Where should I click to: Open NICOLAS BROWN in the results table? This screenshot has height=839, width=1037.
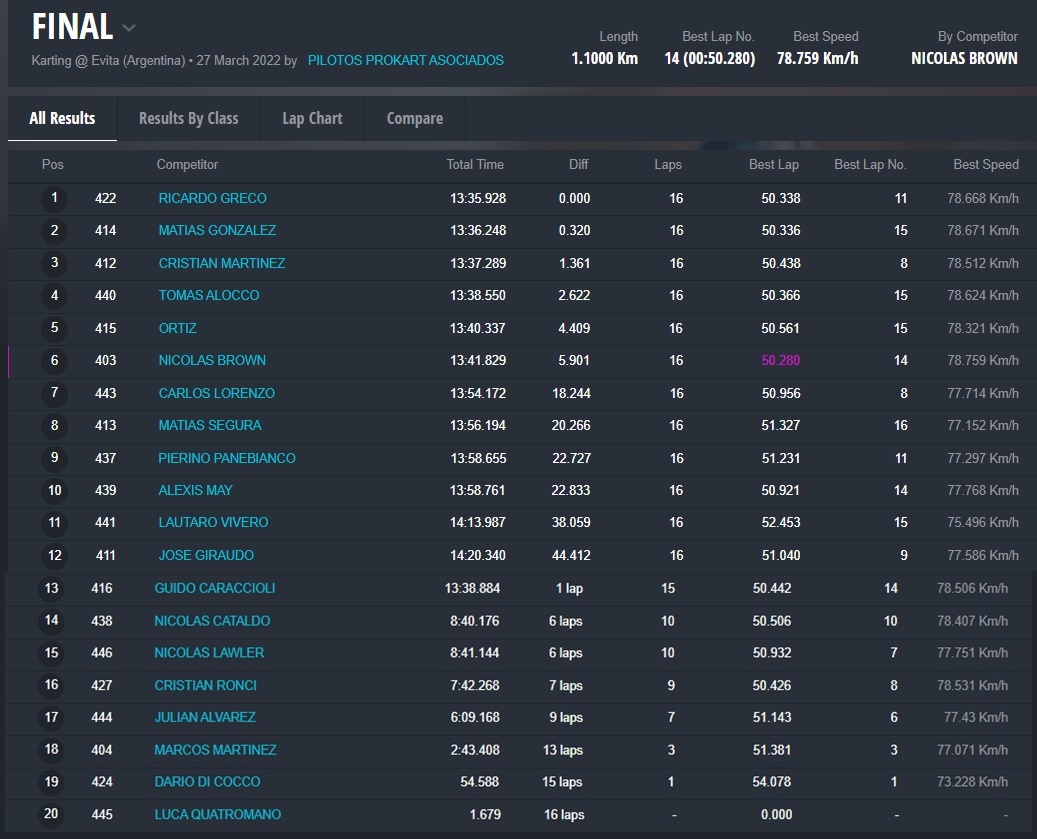[x=212, y=360]
